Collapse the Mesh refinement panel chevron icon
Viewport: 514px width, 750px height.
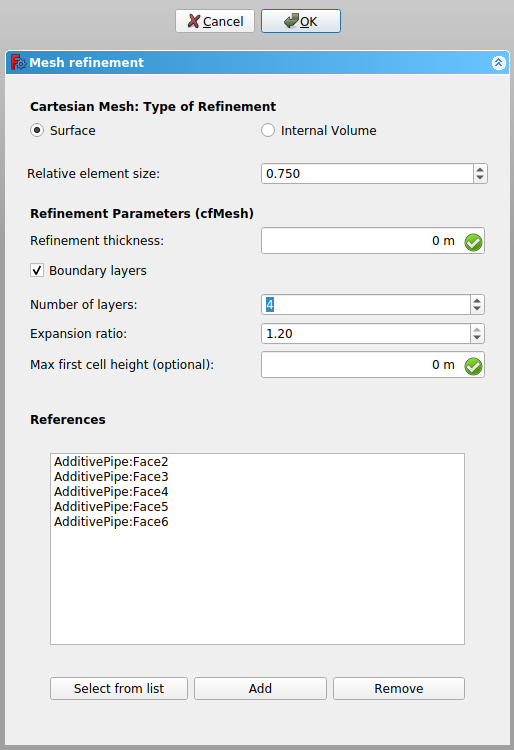point(499,63)
